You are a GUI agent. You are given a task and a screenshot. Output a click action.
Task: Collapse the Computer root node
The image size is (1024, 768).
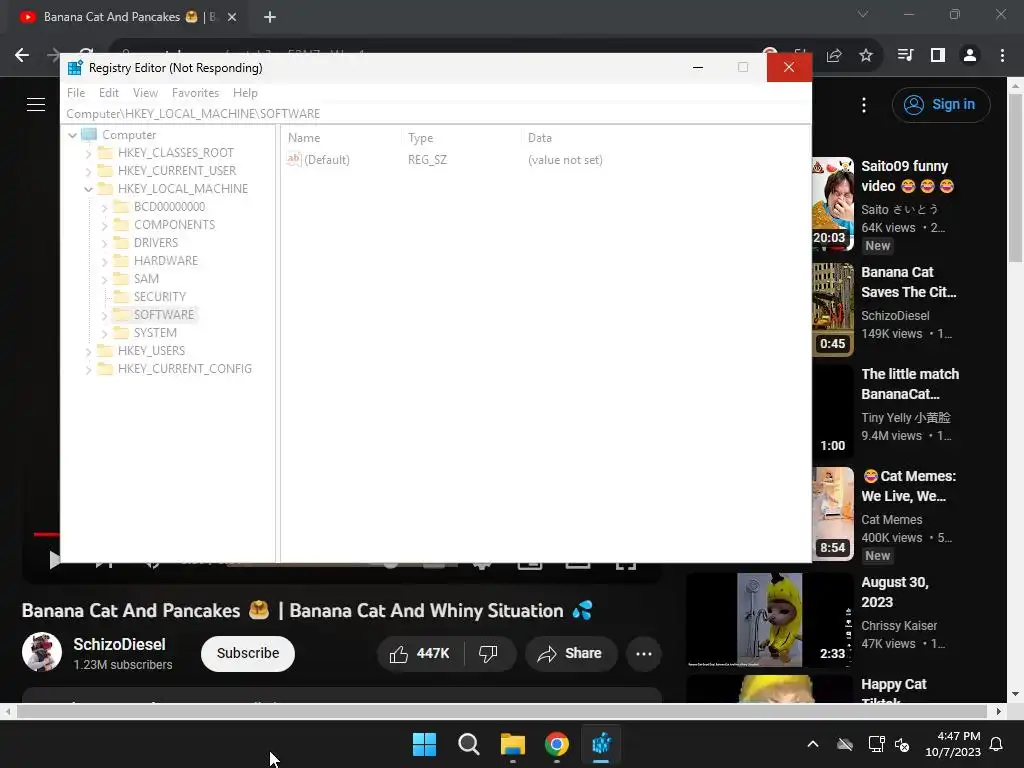(x=72, y=135)
